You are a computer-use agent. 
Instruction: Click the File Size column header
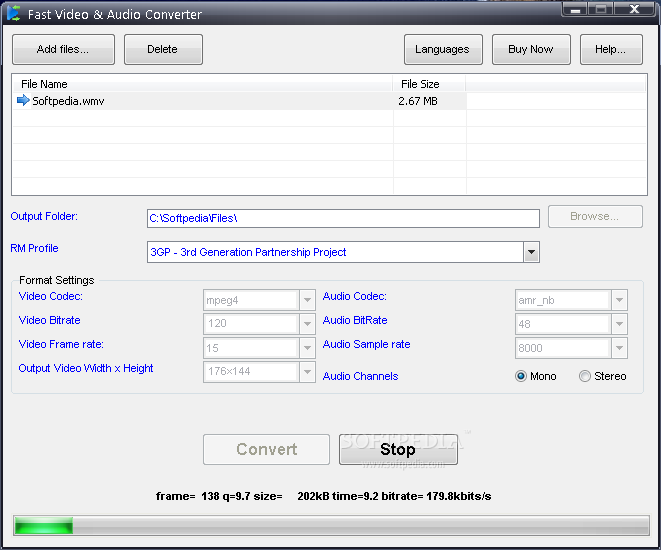click(x=429, y=84)
